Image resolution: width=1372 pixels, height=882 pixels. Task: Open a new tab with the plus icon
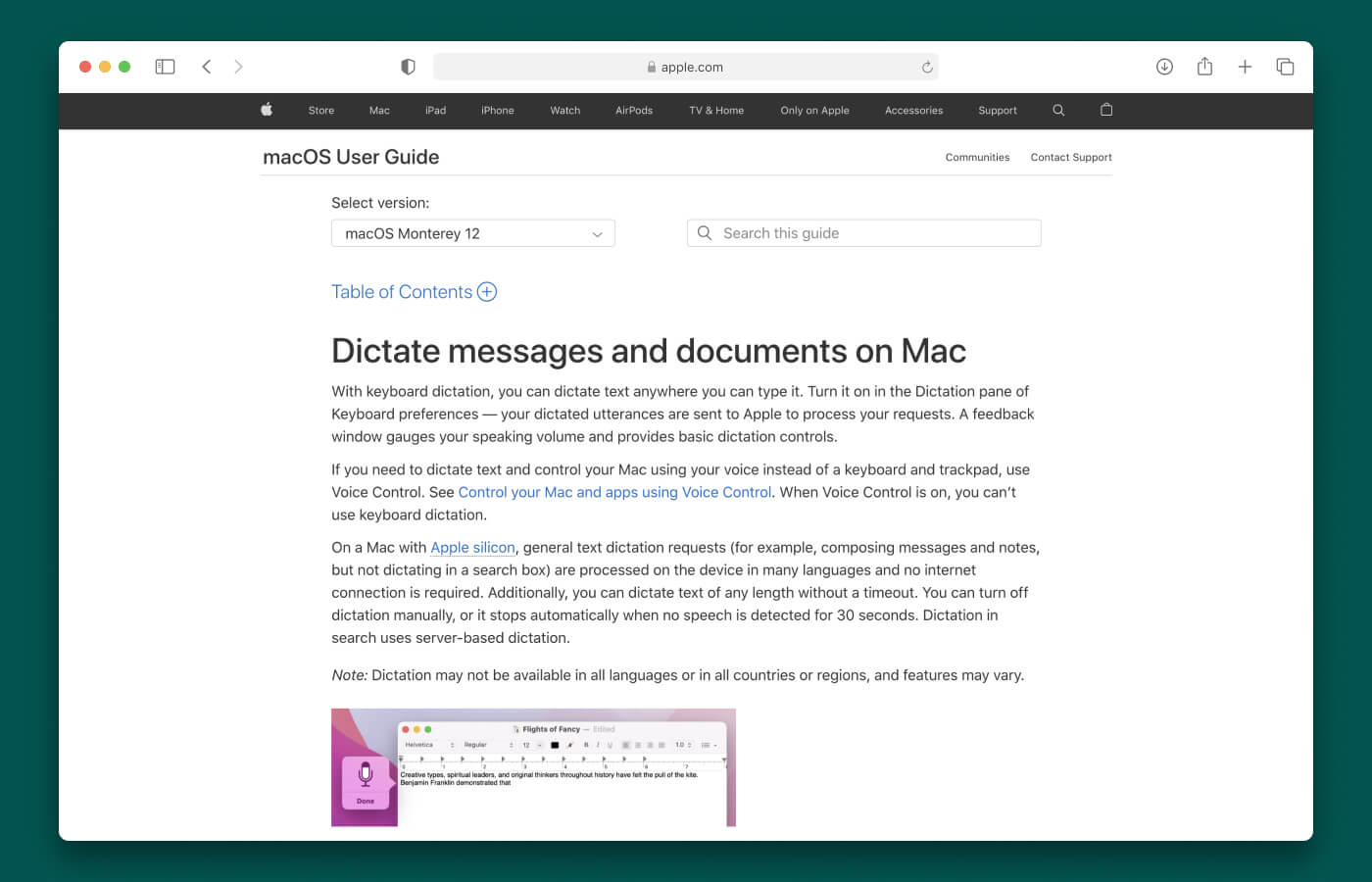click(1245, 67)
